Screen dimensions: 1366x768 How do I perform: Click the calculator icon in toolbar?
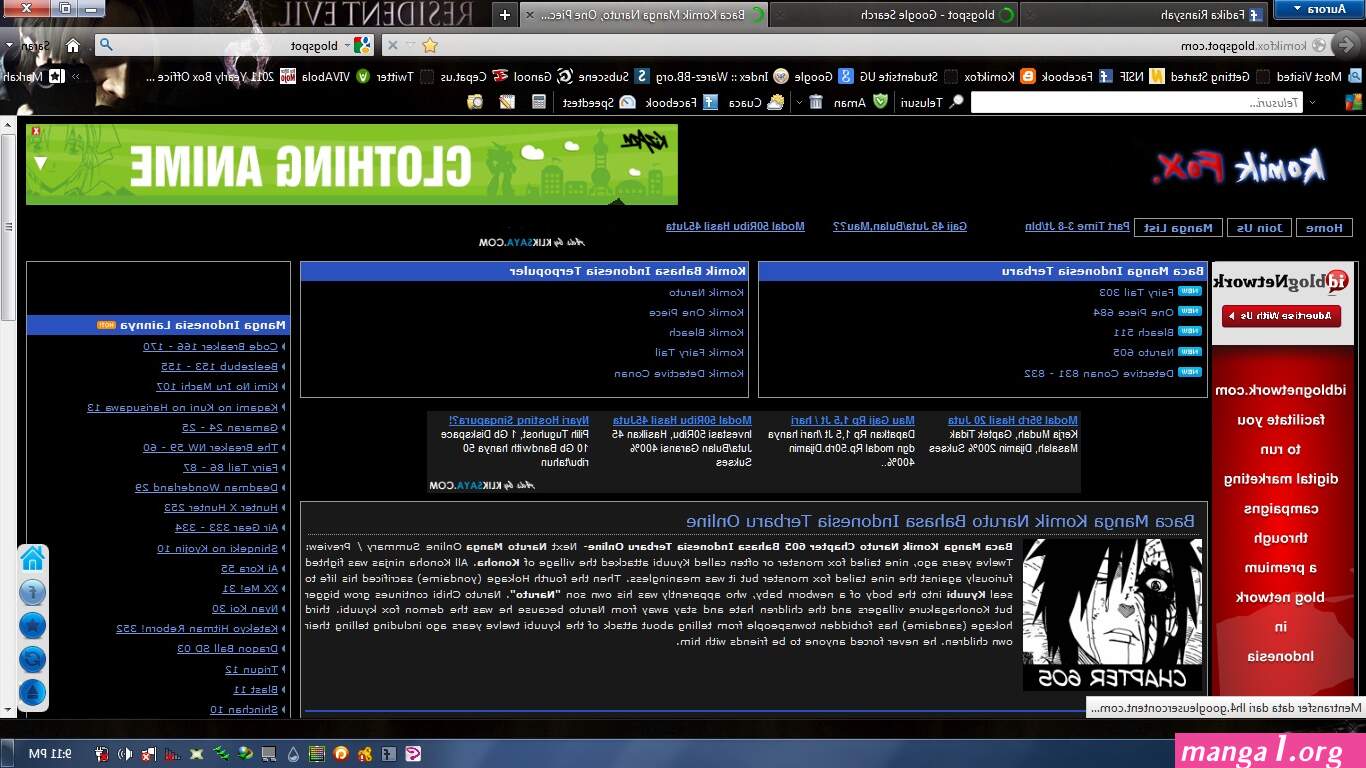coord(539,102)
